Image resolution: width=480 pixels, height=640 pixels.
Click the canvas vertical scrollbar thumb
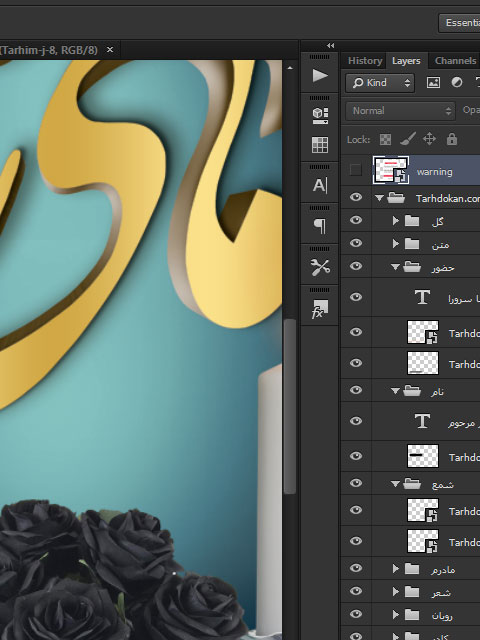(289, 407)
